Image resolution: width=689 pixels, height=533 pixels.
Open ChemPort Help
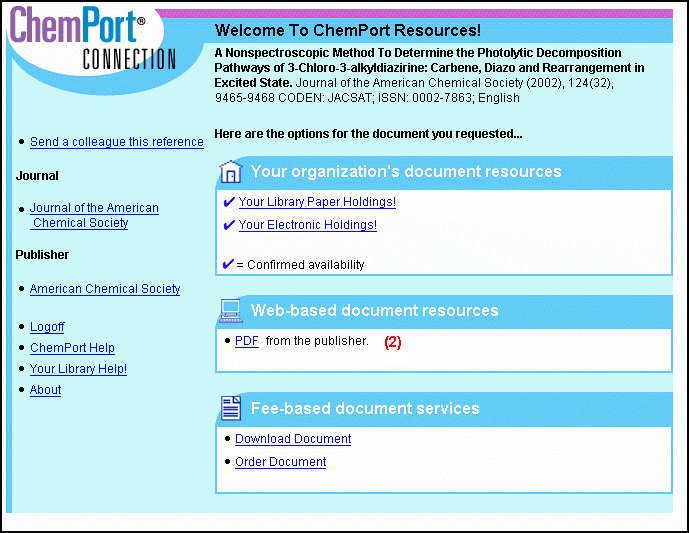pyautogui.click(x=72, y=348)
